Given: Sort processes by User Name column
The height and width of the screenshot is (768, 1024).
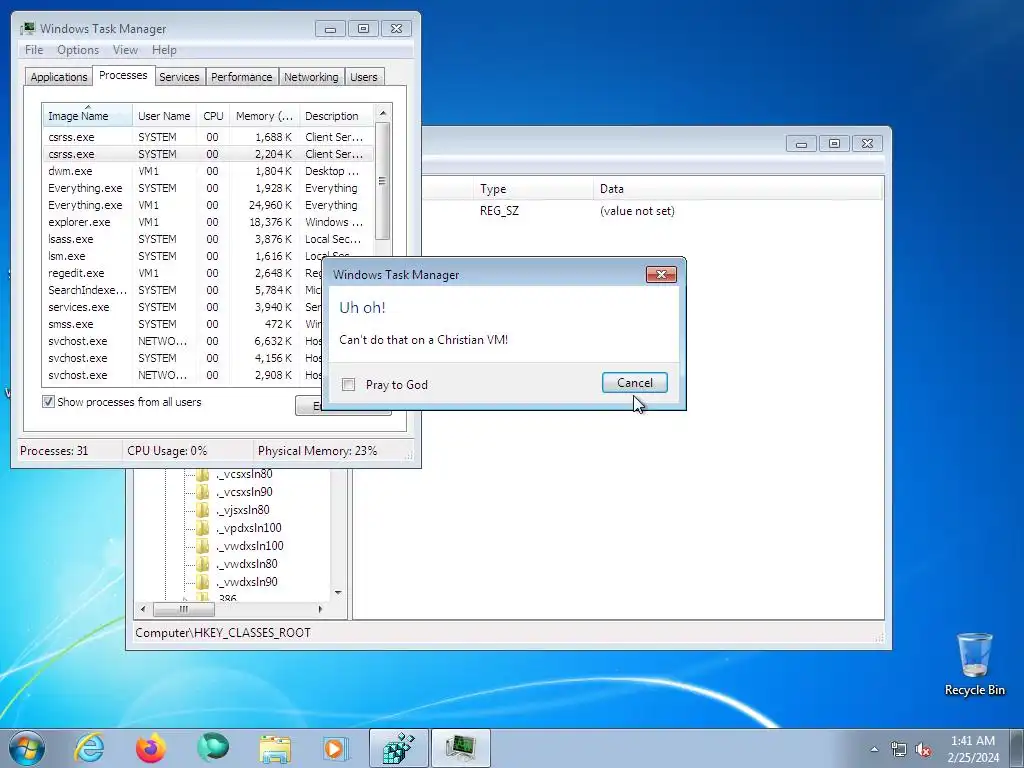Looking at the screenshot, I should 164,116.
